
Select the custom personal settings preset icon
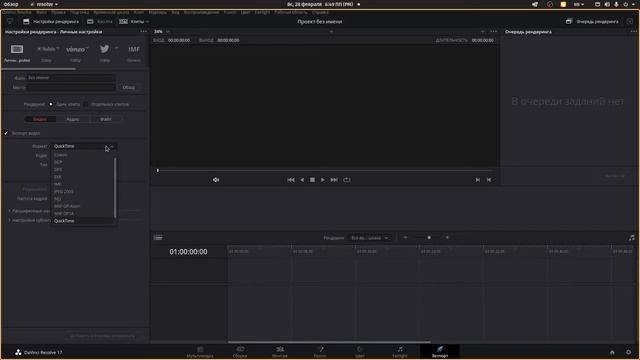[17, 49]
